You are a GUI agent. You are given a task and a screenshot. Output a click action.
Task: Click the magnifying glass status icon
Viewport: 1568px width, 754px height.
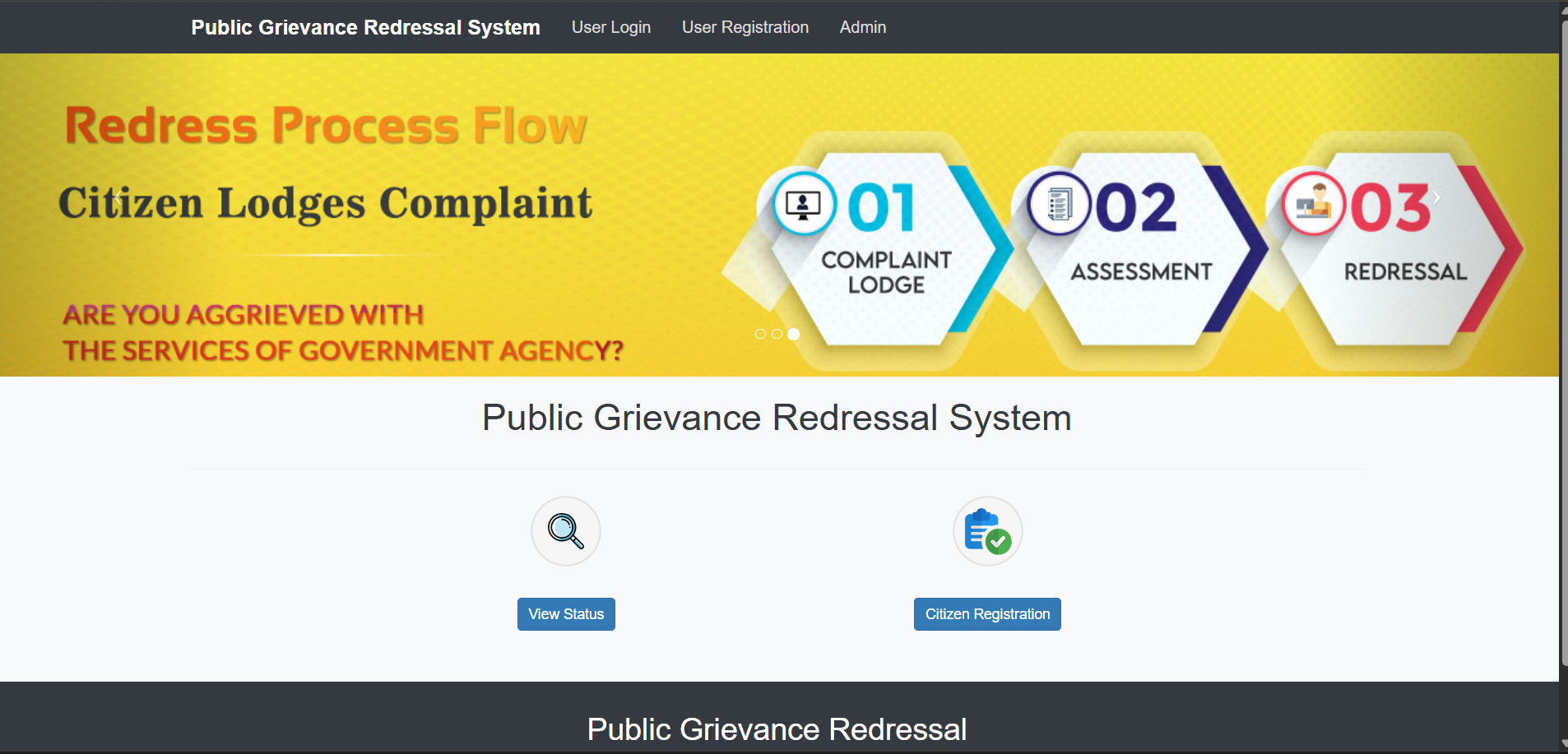(565, 530)
